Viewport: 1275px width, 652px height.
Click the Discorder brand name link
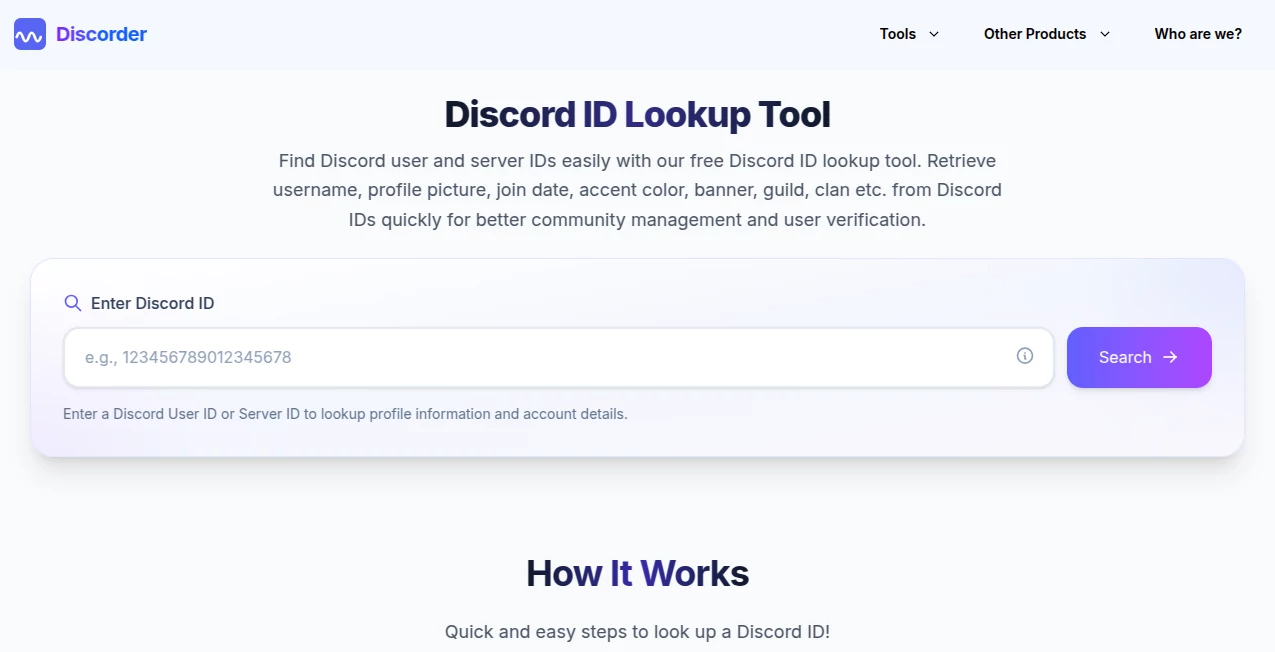[x=100, y=33]
